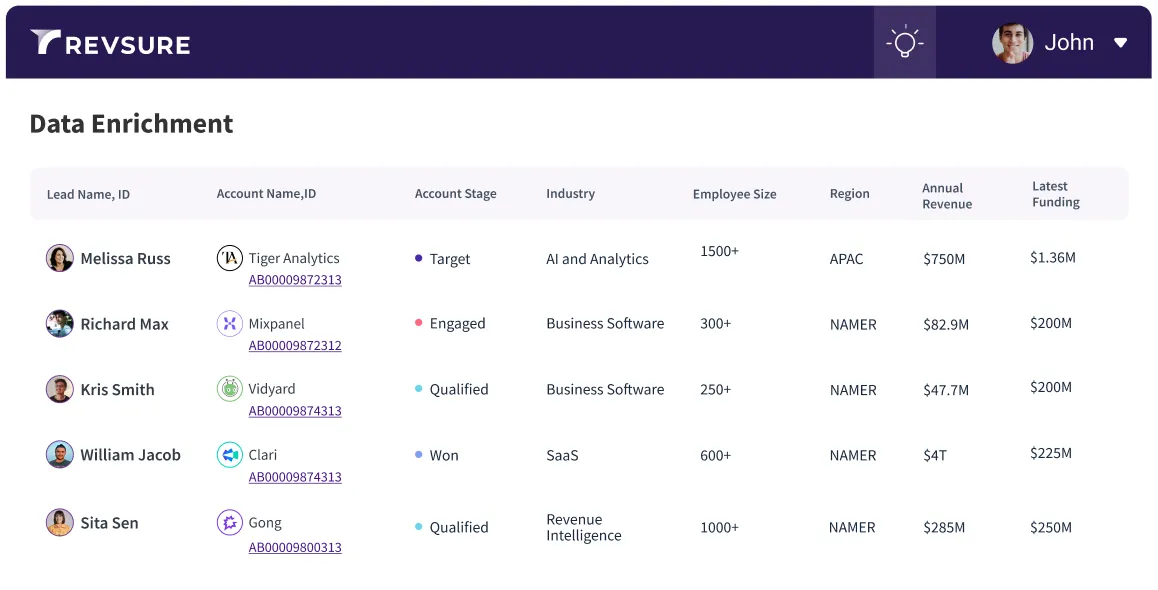The image size is (1158, 590).
Task: Open the lightbulb insights icon
Action: tap(905, 42)
